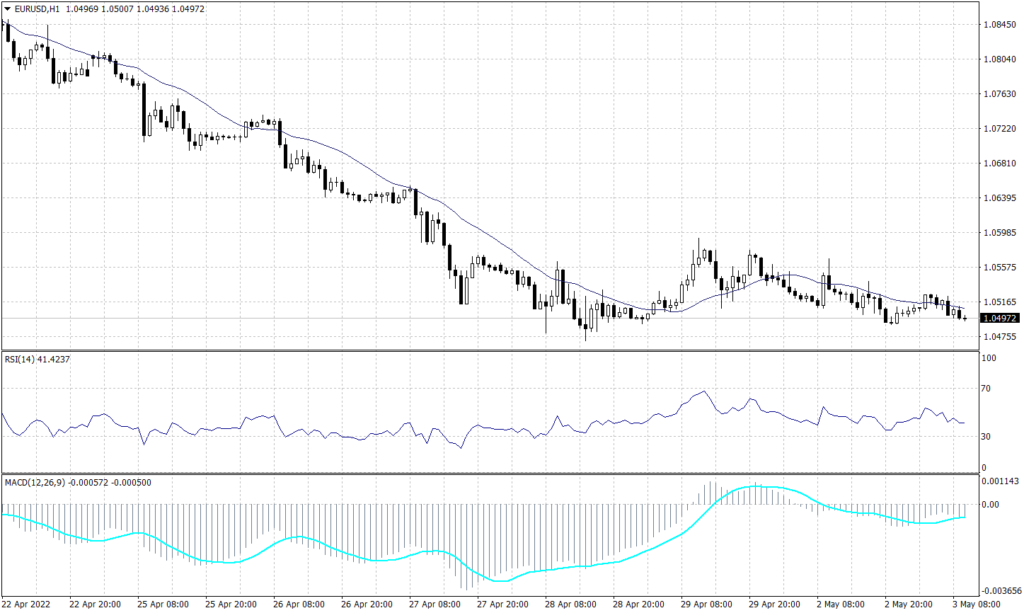Click the current price tag showing 1.04972
The height and width of the screenshot is (613, 1024).
[x=998, y=316]
